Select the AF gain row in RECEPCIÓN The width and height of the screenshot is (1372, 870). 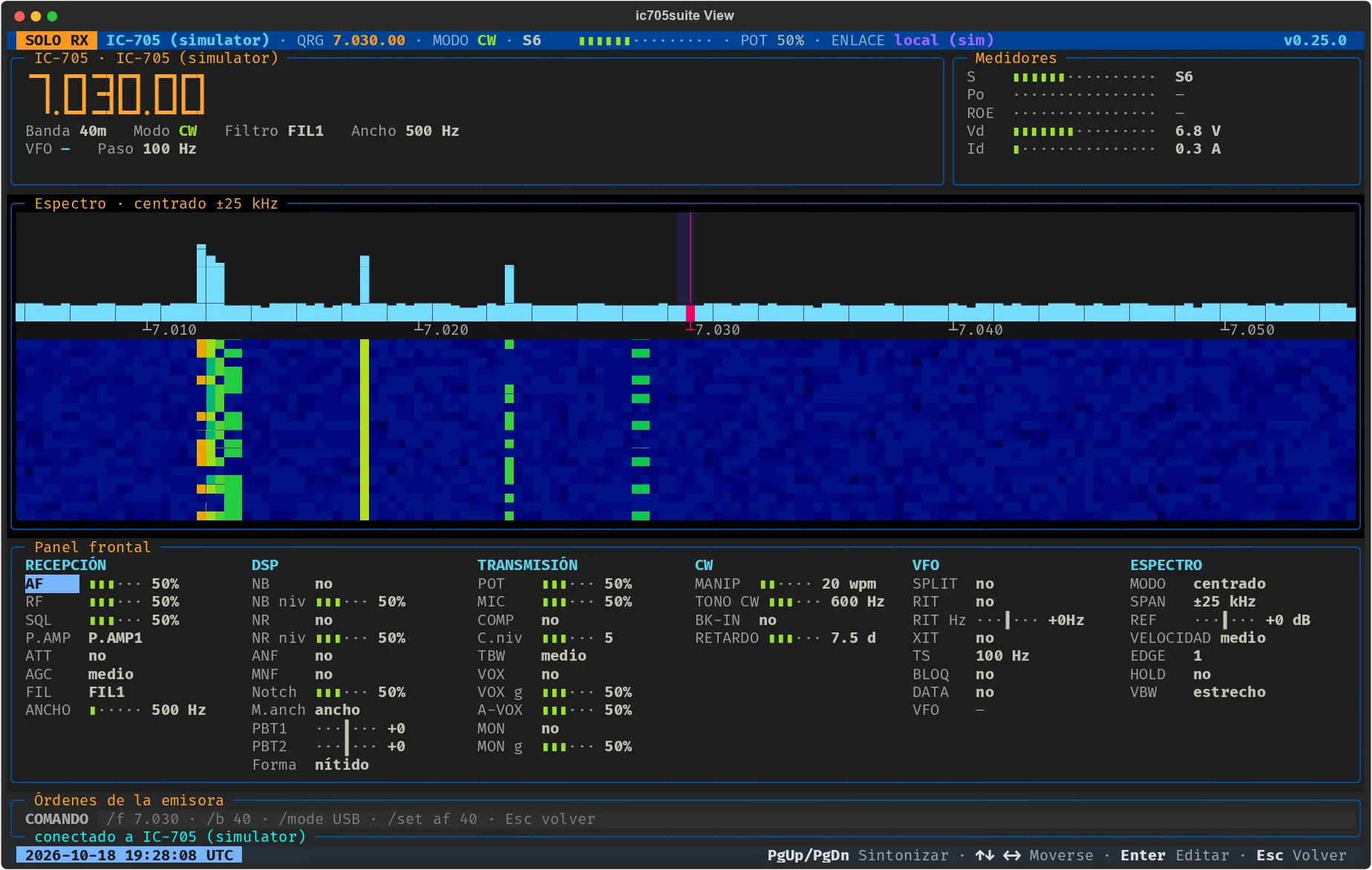pos(102,583)
